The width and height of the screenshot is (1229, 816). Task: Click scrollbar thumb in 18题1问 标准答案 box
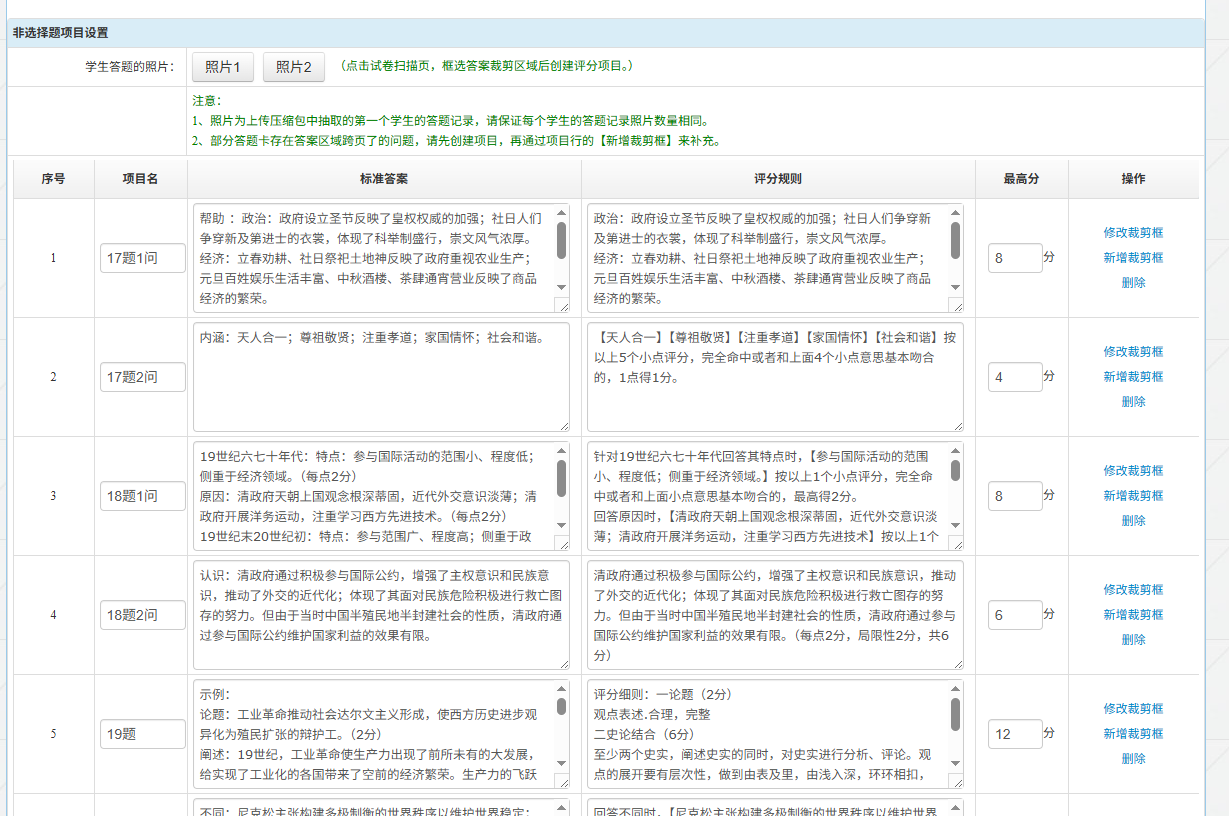tap(561, 478)
